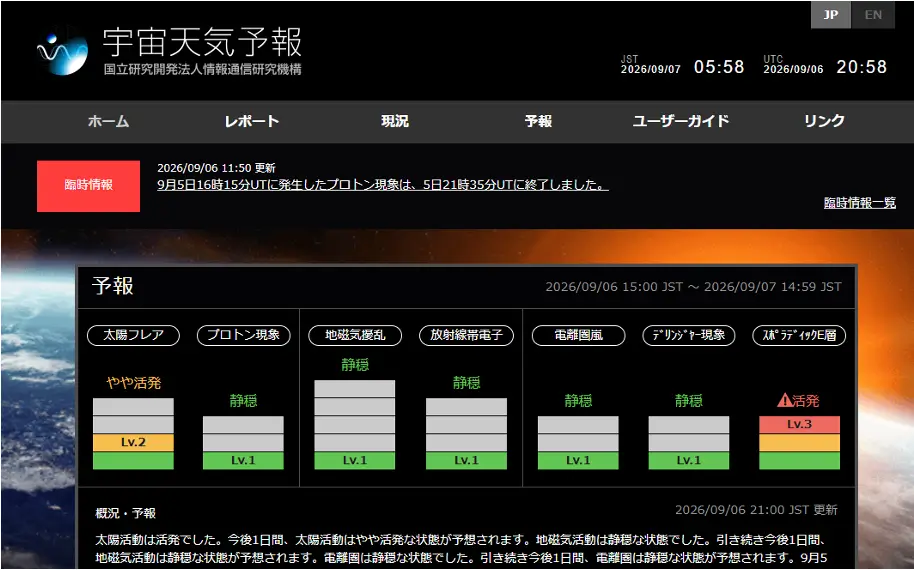
Task: Select the デリンジャー現象 label button
Action: [689, 335]
